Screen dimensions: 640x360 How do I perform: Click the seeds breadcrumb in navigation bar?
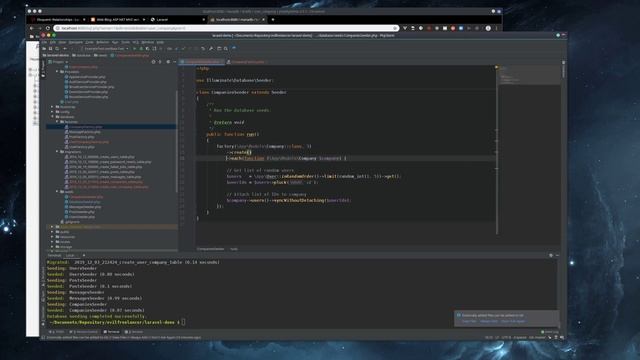[x=100, y=55]
